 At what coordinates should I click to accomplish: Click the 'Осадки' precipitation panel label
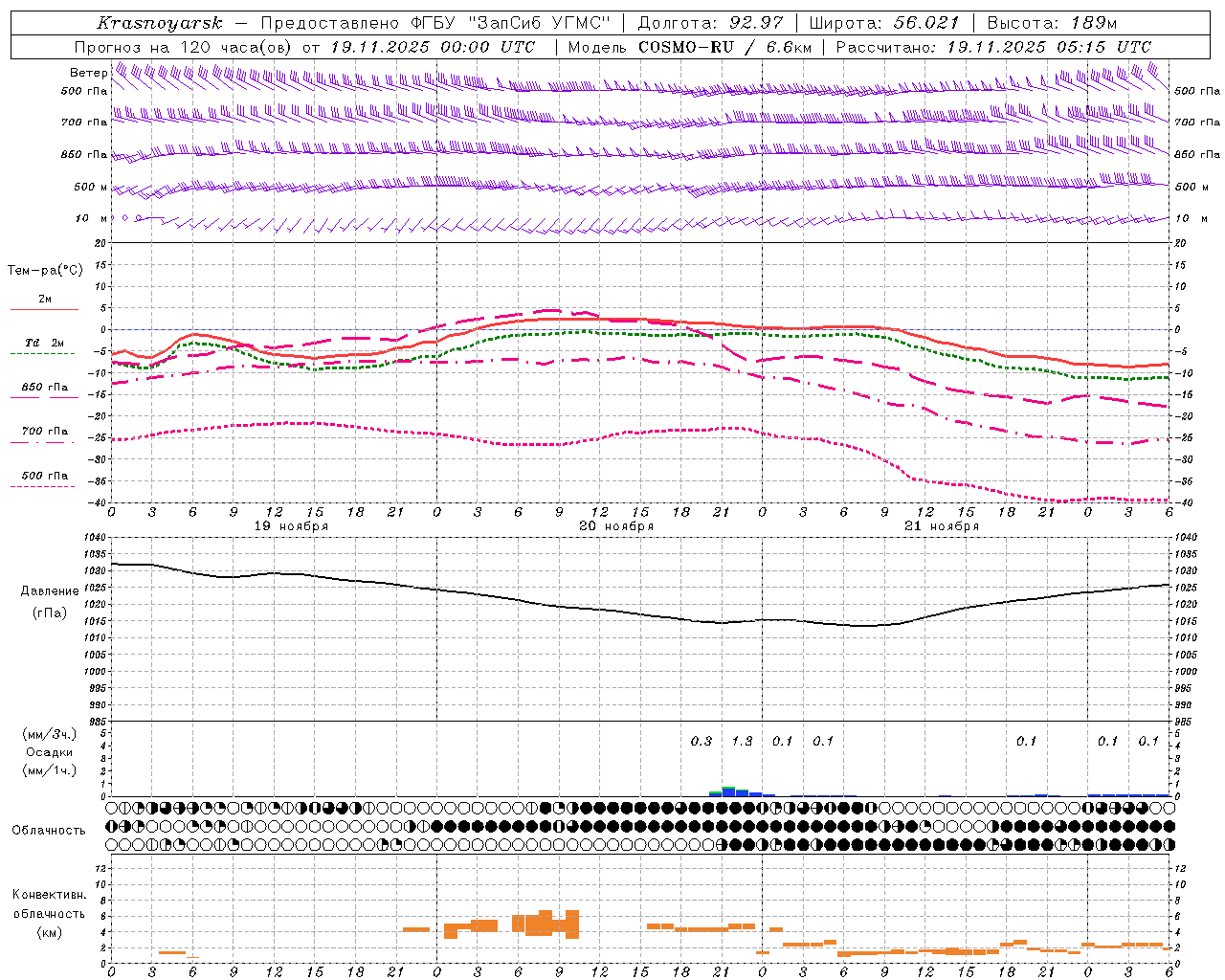tap(50, 752)
